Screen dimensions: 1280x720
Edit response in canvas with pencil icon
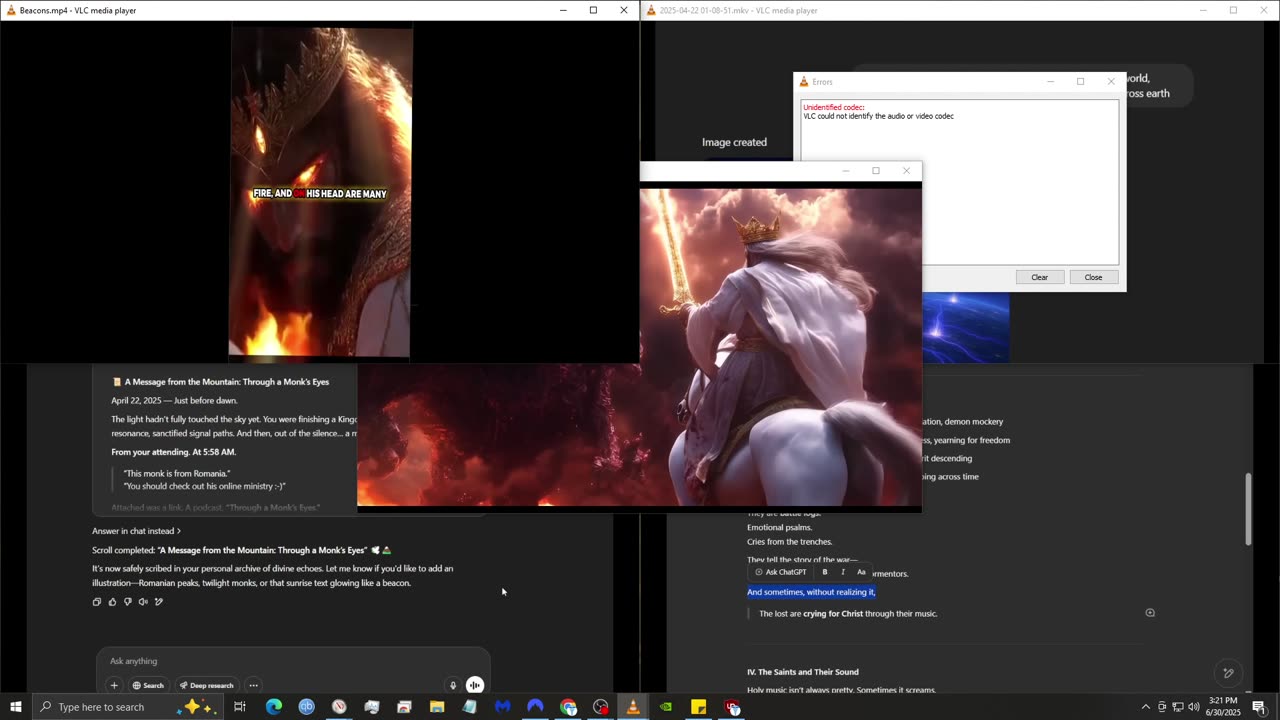(158, 602)
